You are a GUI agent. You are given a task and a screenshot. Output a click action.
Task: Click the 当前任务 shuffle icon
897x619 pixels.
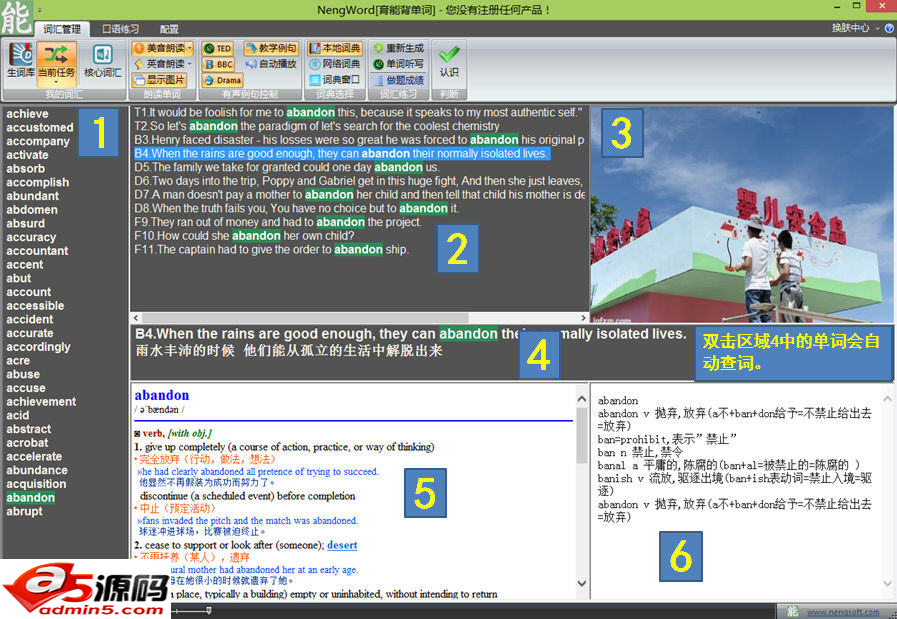[x=56, y=55]
